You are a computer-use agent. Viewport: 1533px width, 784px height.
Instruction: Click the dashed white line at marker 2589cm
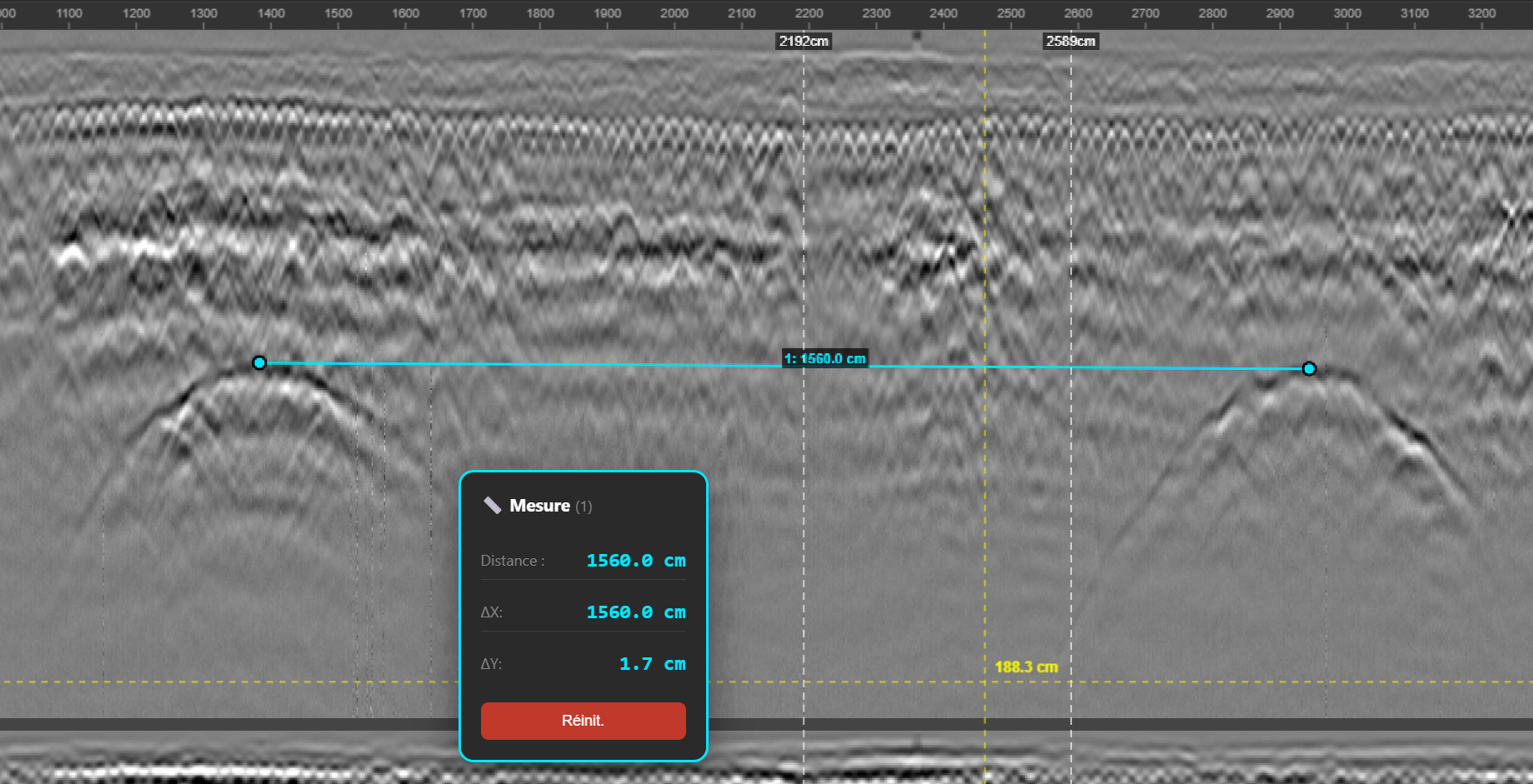[x=1071, y=250]
